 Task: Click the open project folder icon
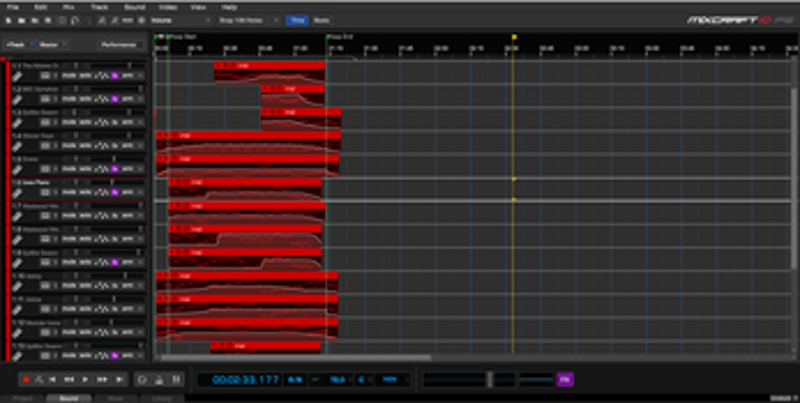[x=22, y=20]
